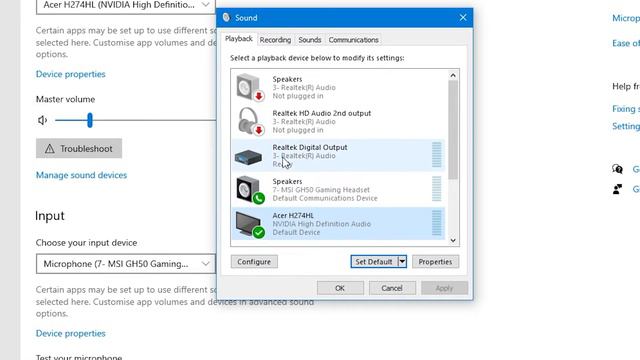Click the Configure button
The height and width of the screenshot is (360, 640).
pos(254,262)
